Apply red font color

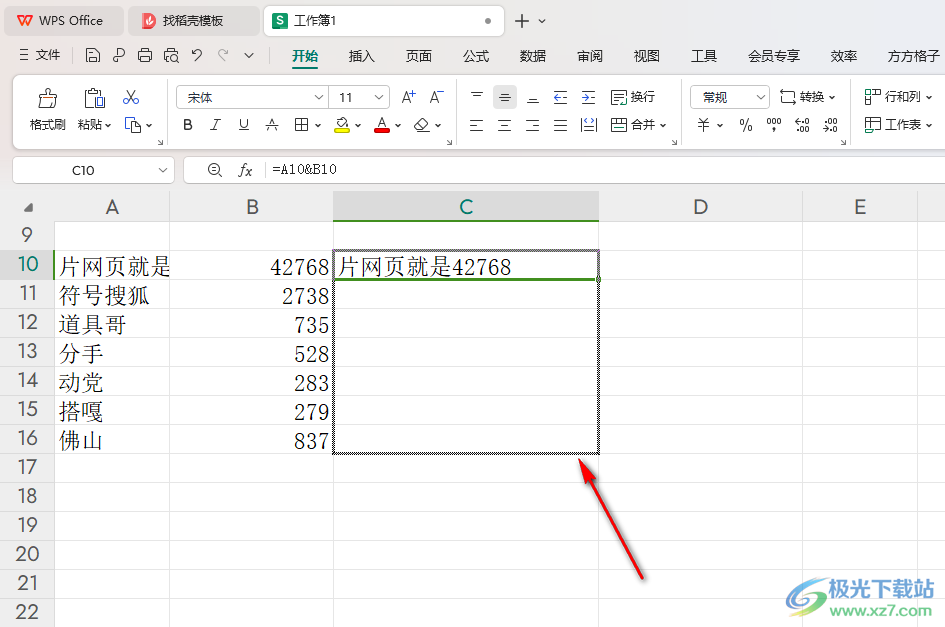pos(382,125)
